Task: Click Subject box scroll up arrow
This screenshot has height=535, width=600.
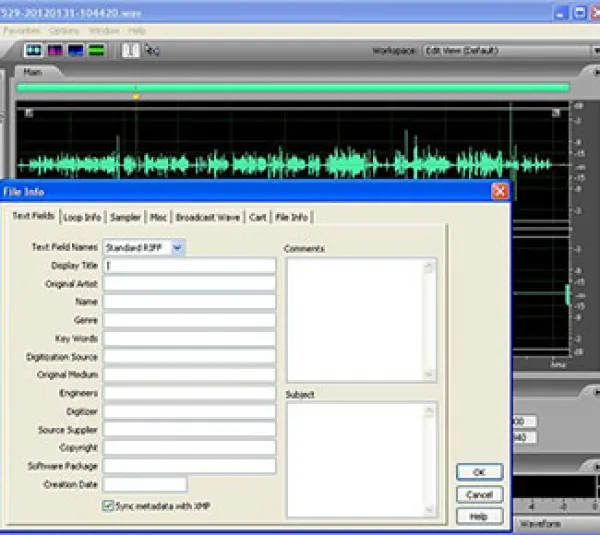Action: 429,411
